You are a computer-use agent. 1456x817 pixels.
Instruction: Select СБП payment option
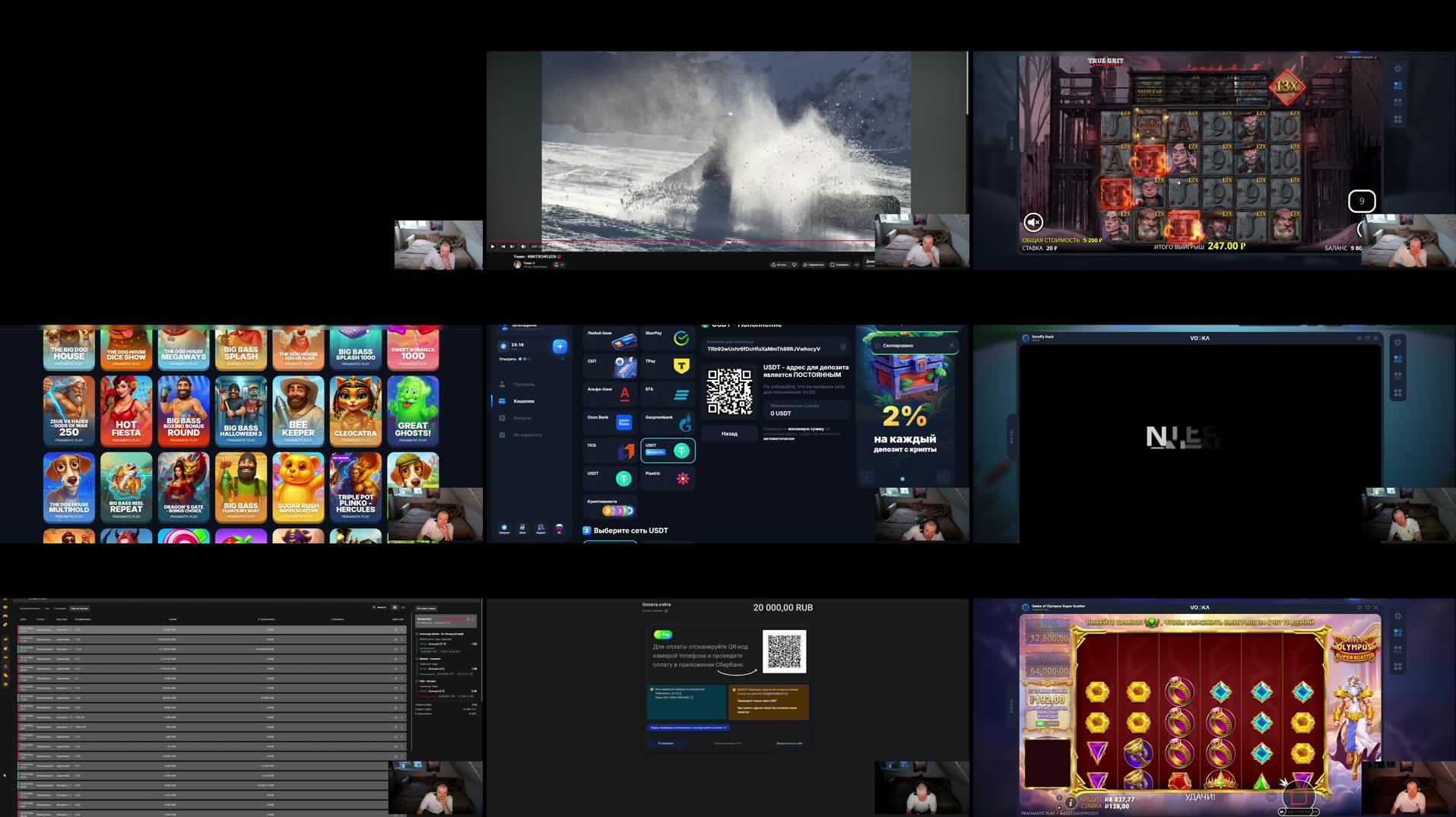[x=611, y=367]
